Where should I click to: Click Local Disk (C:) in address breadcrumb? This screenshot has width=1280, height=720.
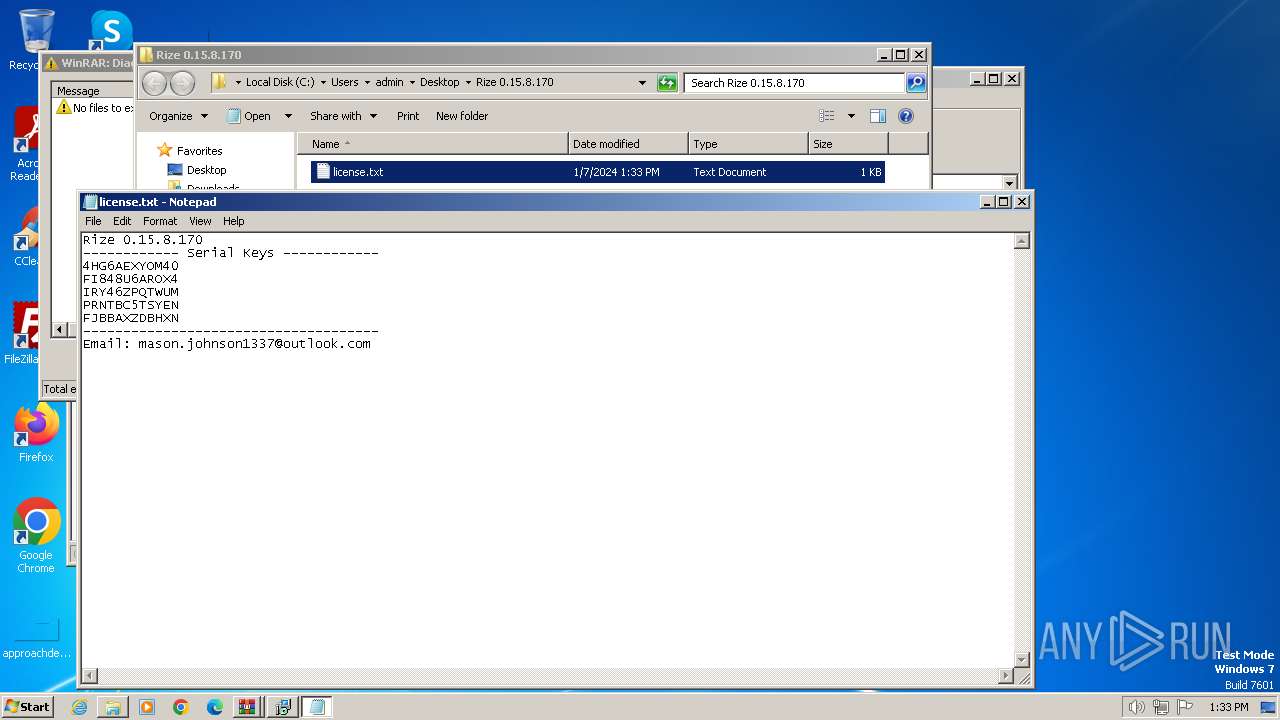pos(280,83)
